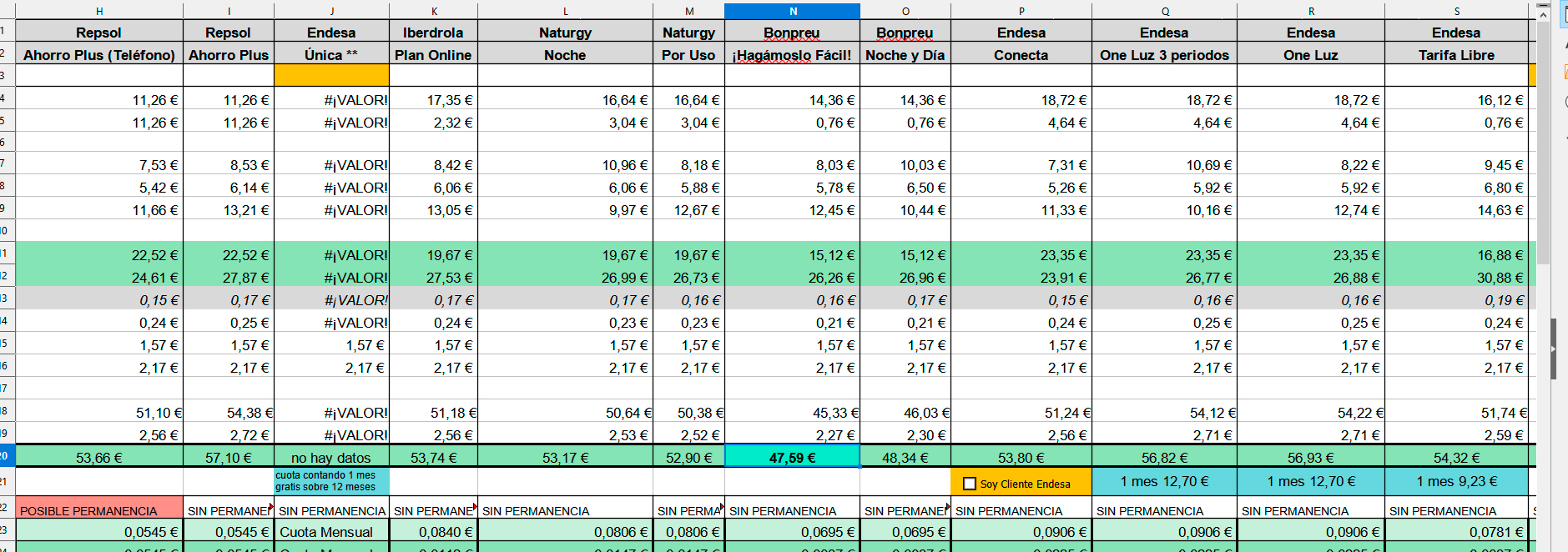This screenshot has height=552, width=1568.
Task: Click the 10,96 € cell
Action: pyautogui.click(x=566, y=165)
